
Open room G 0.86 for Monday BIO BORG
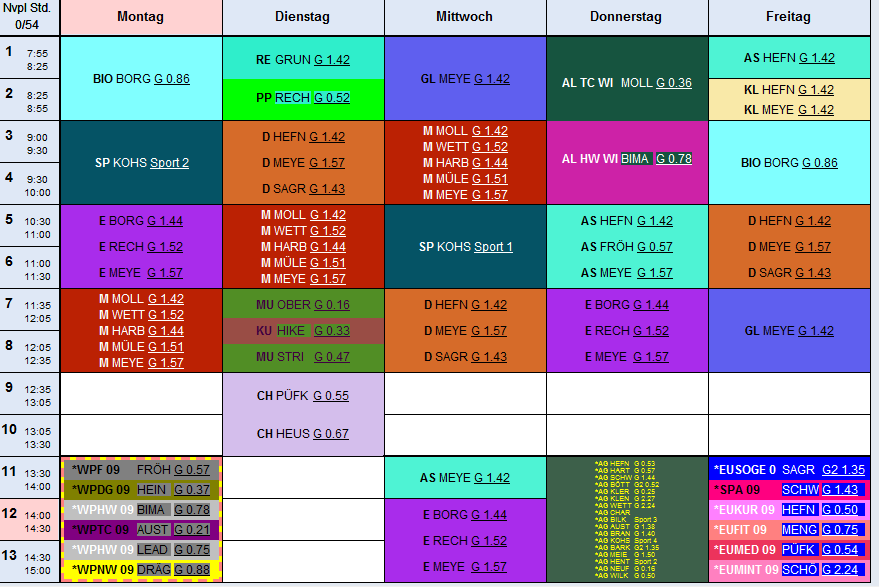(172, 78)
